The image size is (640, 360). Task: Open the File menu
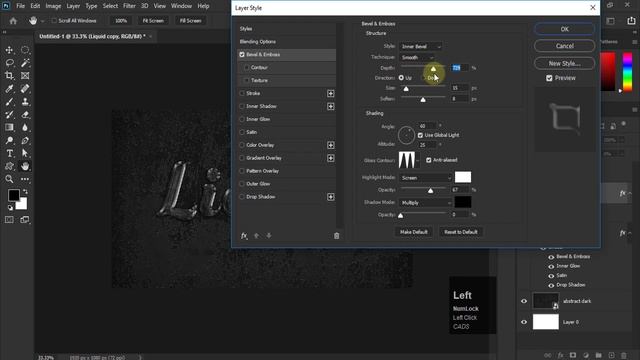(x=20, y=6)
